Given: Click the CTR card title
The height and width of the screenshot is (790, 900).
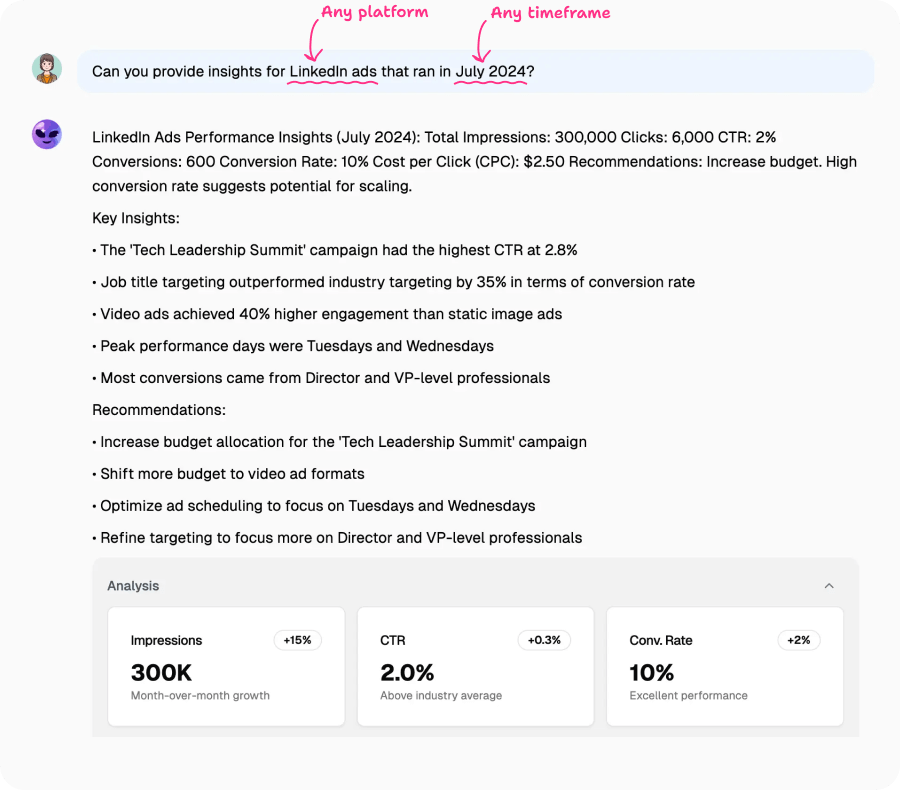Looking at the screenshot, I should [392, 640].
